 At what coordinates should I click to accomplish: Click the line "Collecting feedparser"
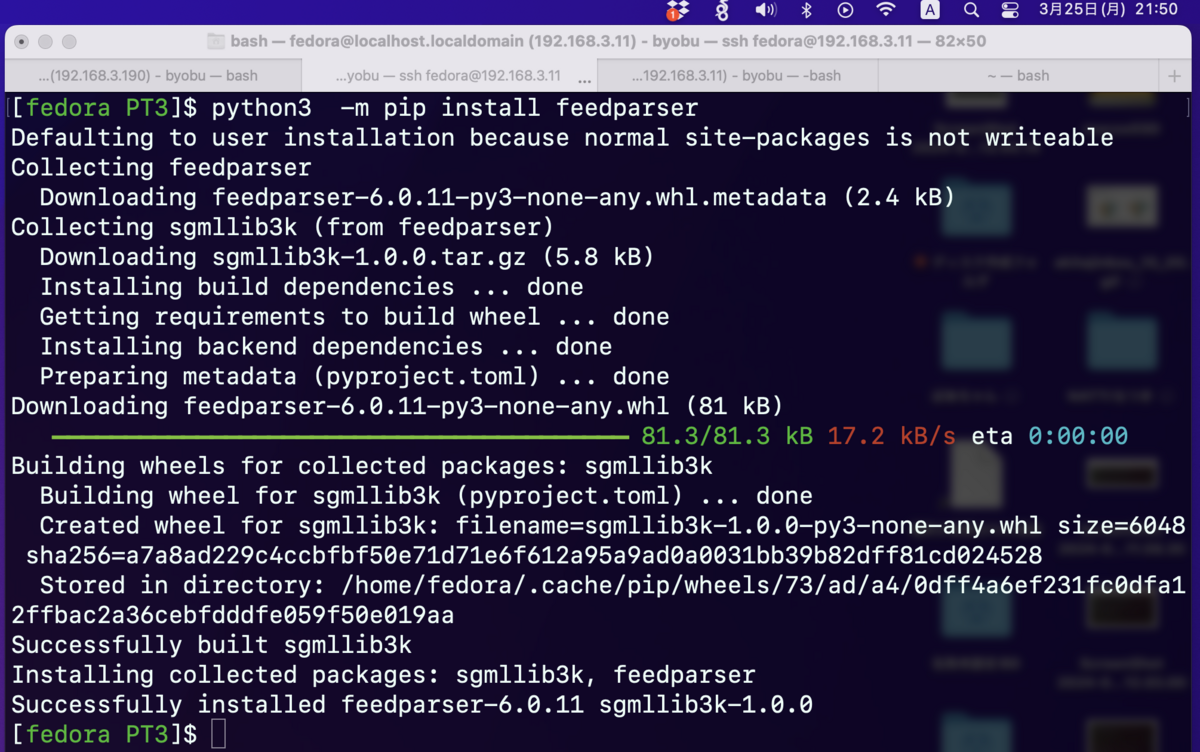161,167
